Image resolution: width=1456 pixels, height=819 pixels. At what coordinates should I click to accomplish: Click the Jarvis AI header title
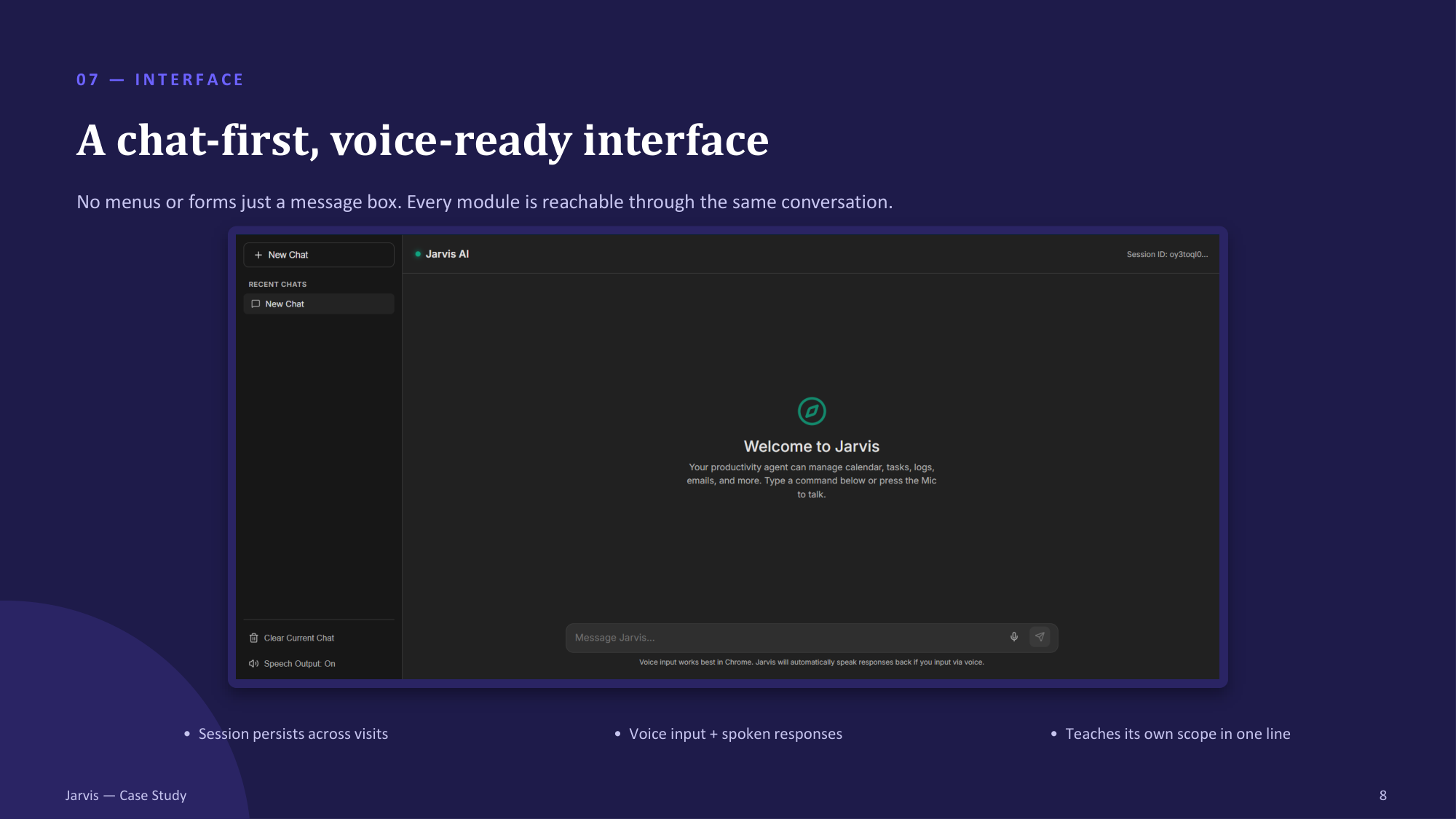tap(447, 254)
